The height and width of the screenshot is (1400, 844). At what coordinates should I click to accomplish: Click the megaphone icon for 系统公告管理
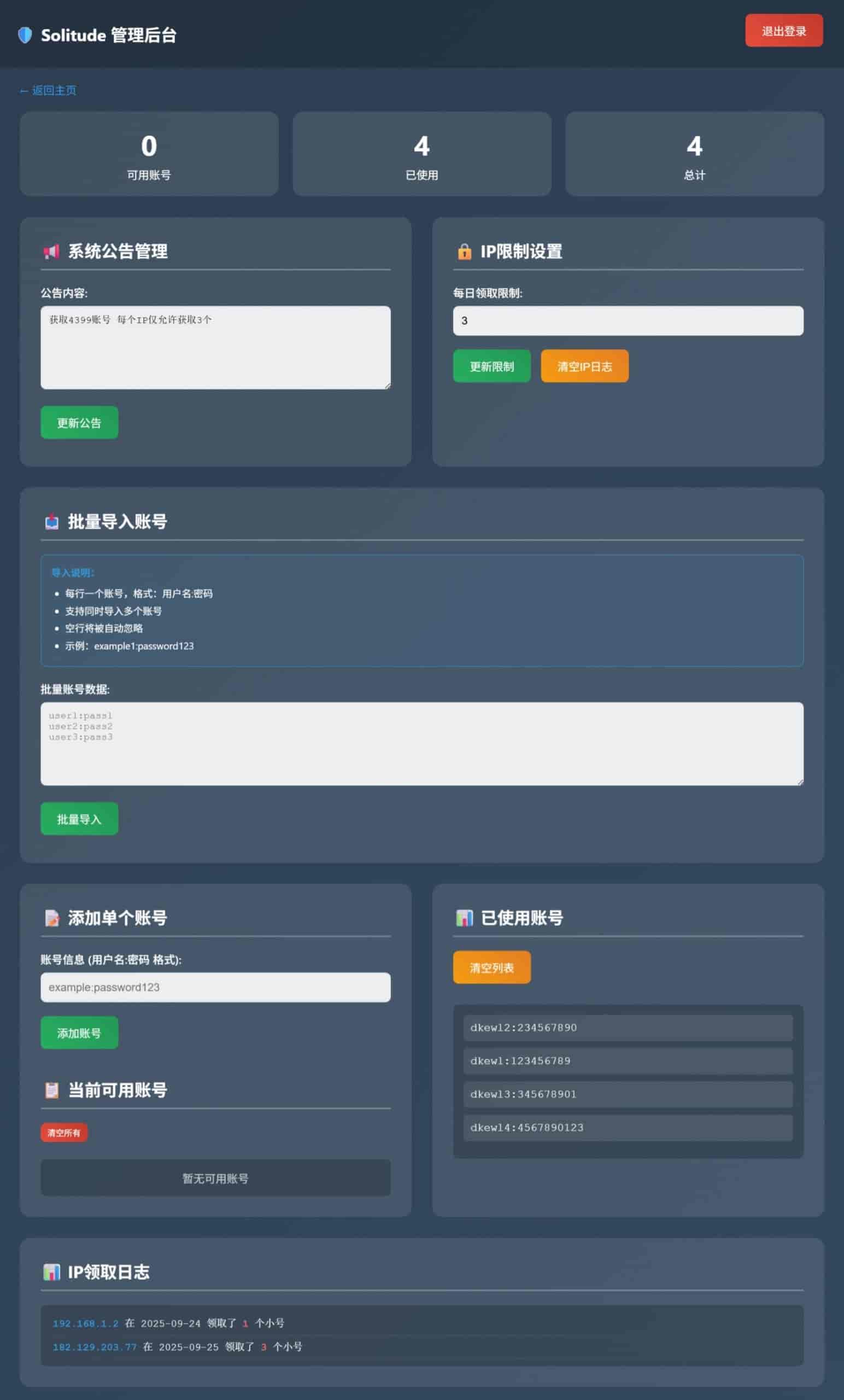click(51, 251)
